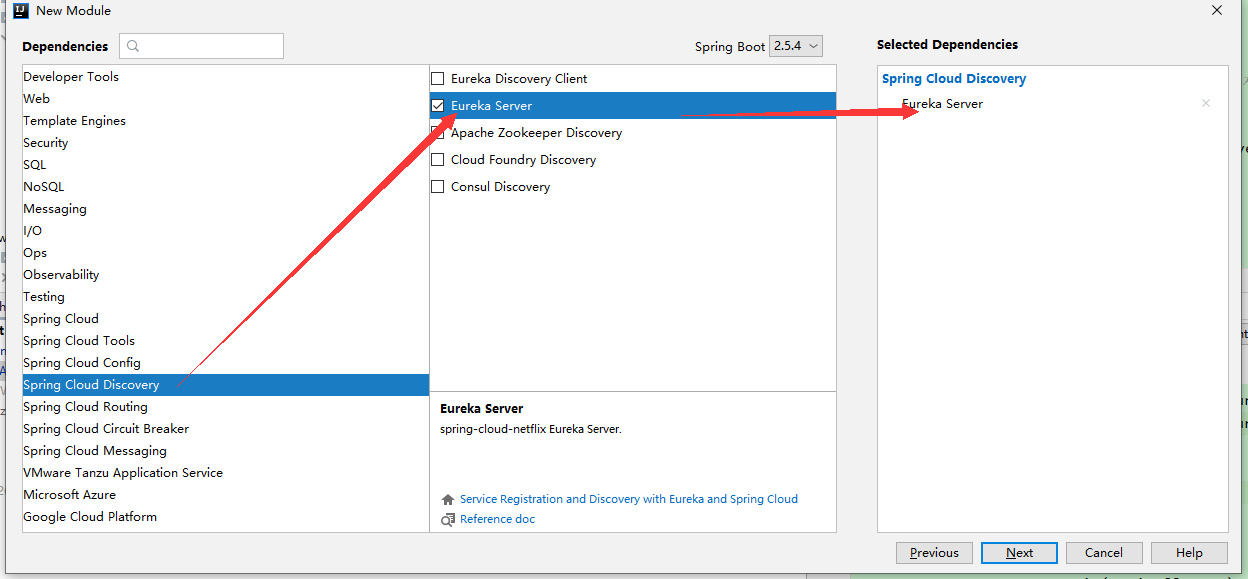Click the Eureka Discovery Client label
1248x579 pixels.
click(519, 78)
